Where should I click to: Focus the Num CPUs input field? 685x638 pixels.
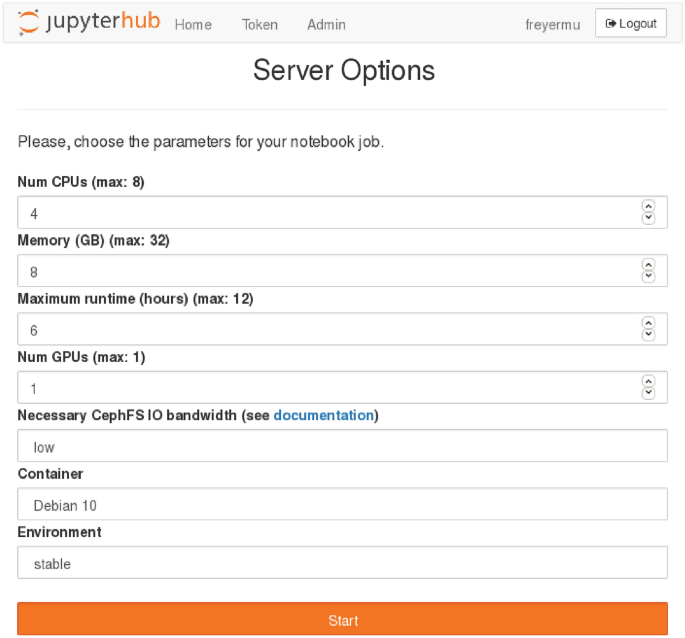pyautogui.click(x=320, y=213)
